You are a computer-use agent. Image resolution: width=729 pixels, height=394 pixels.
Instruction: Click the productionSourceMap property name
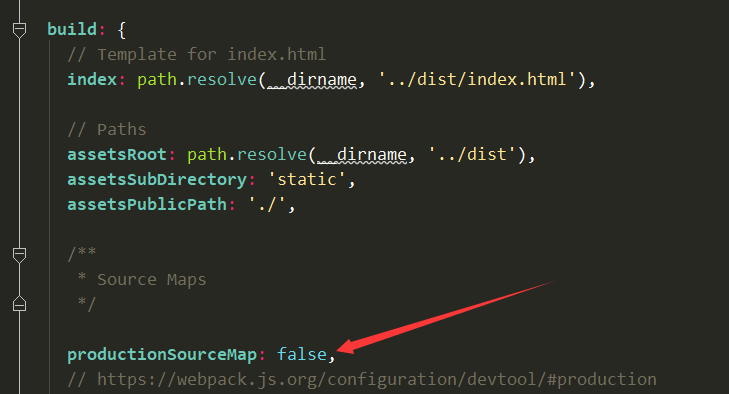coord(162,354)
